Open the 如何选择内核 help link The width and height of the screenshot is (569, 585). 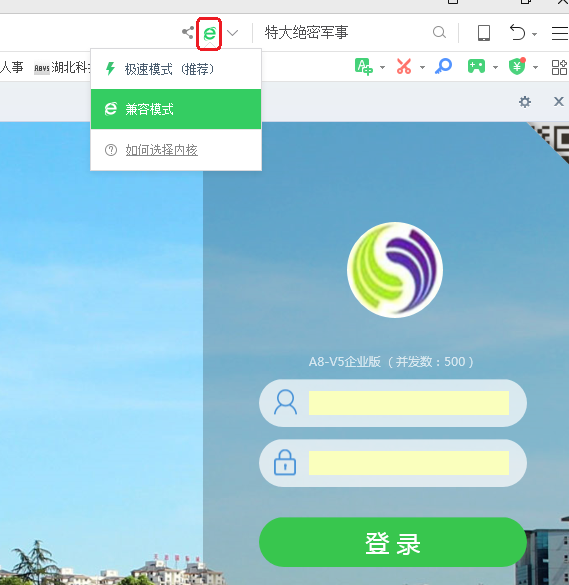point(162,150)
